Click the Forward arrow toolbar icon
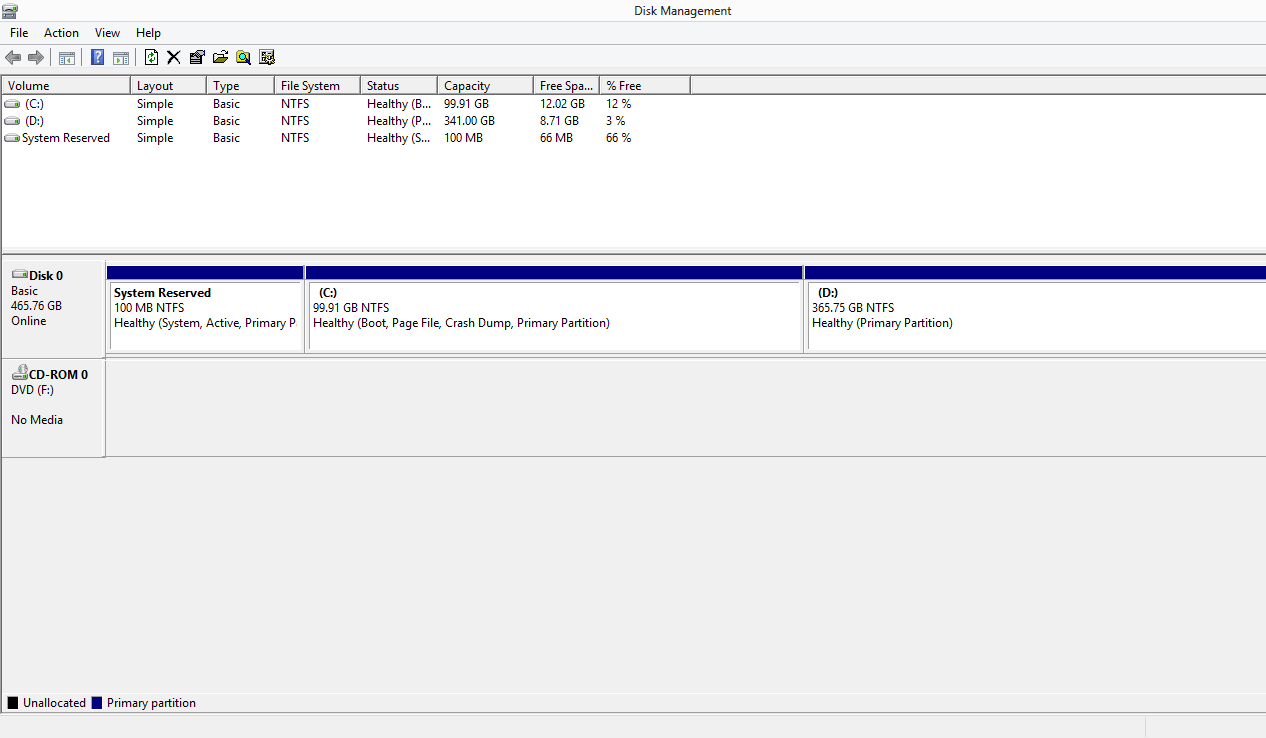 point(36,57)
